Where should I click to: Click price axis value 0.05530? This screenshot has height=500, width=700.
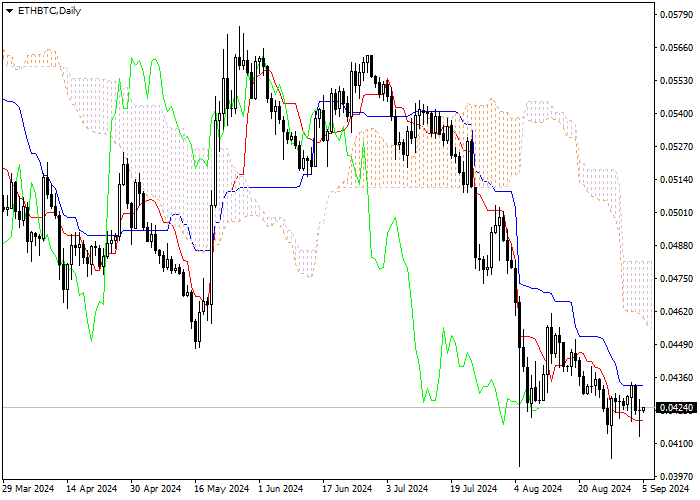(676, 81)
